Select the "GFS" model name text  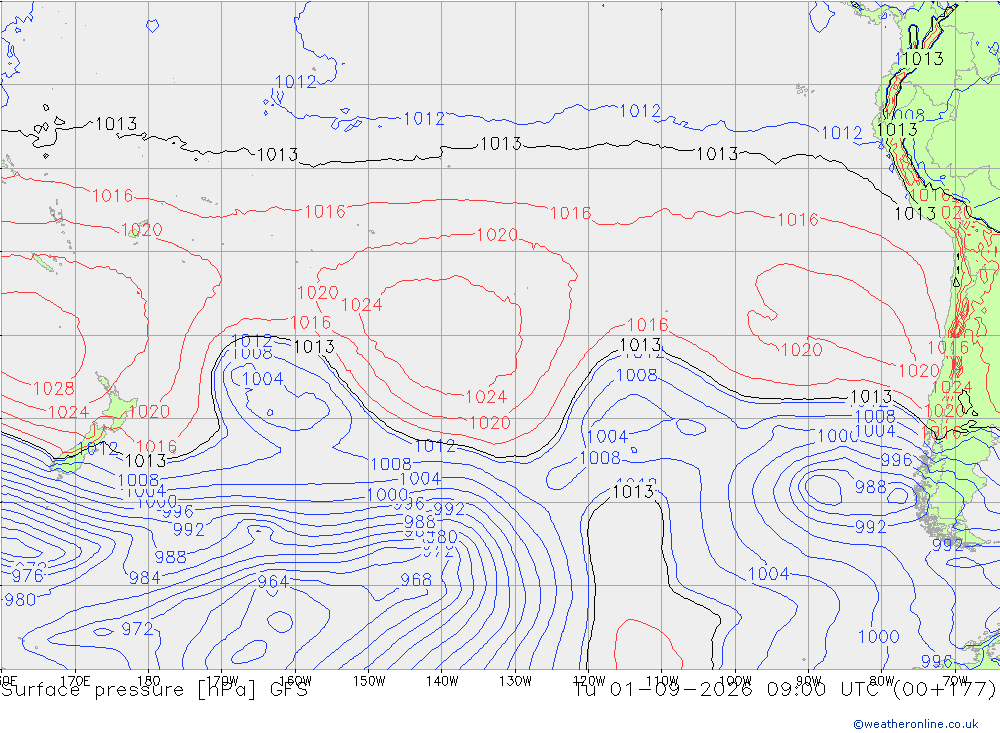(x=289, y=690)
